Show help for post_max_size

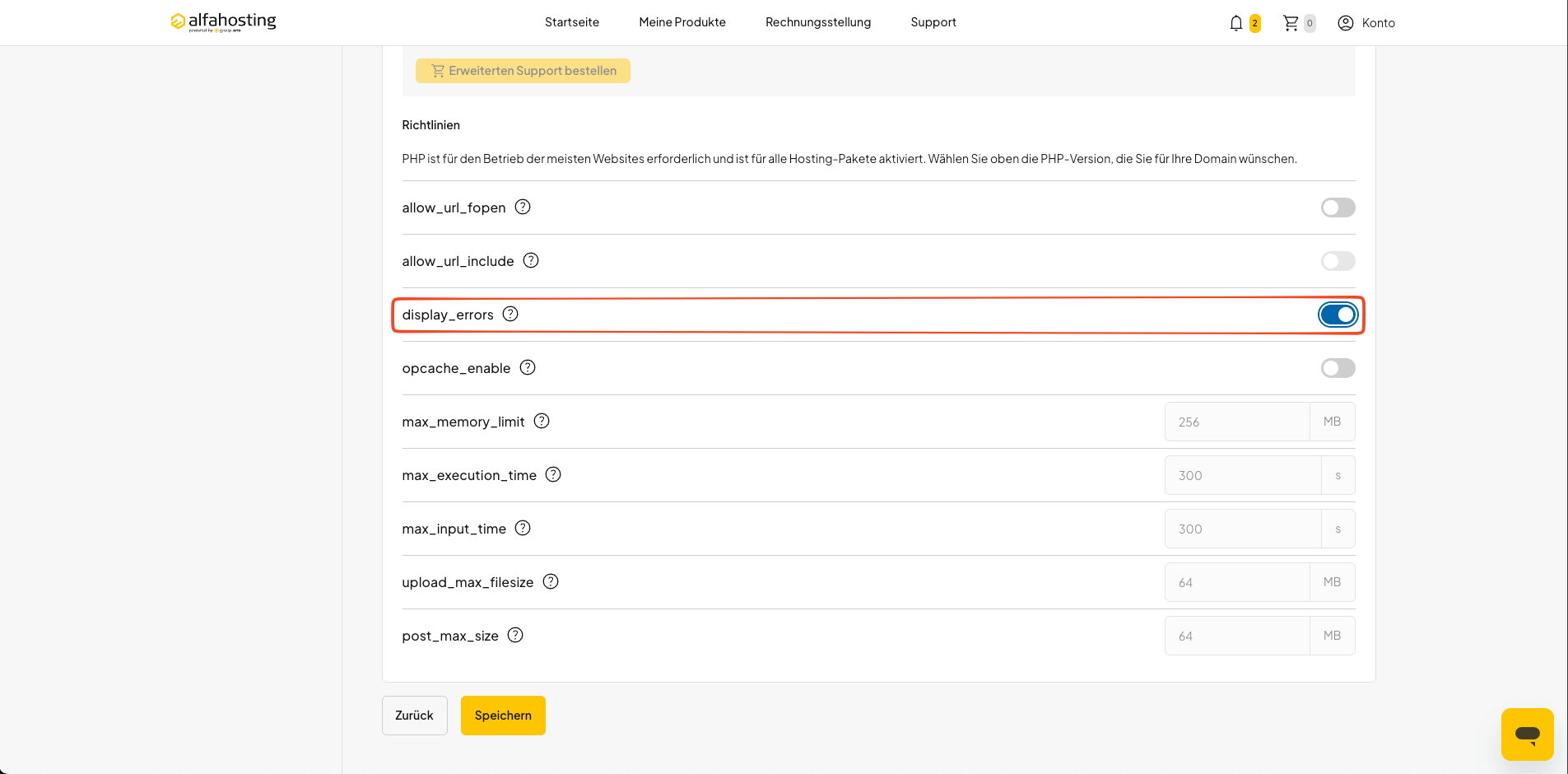click(x=515, y=635)
